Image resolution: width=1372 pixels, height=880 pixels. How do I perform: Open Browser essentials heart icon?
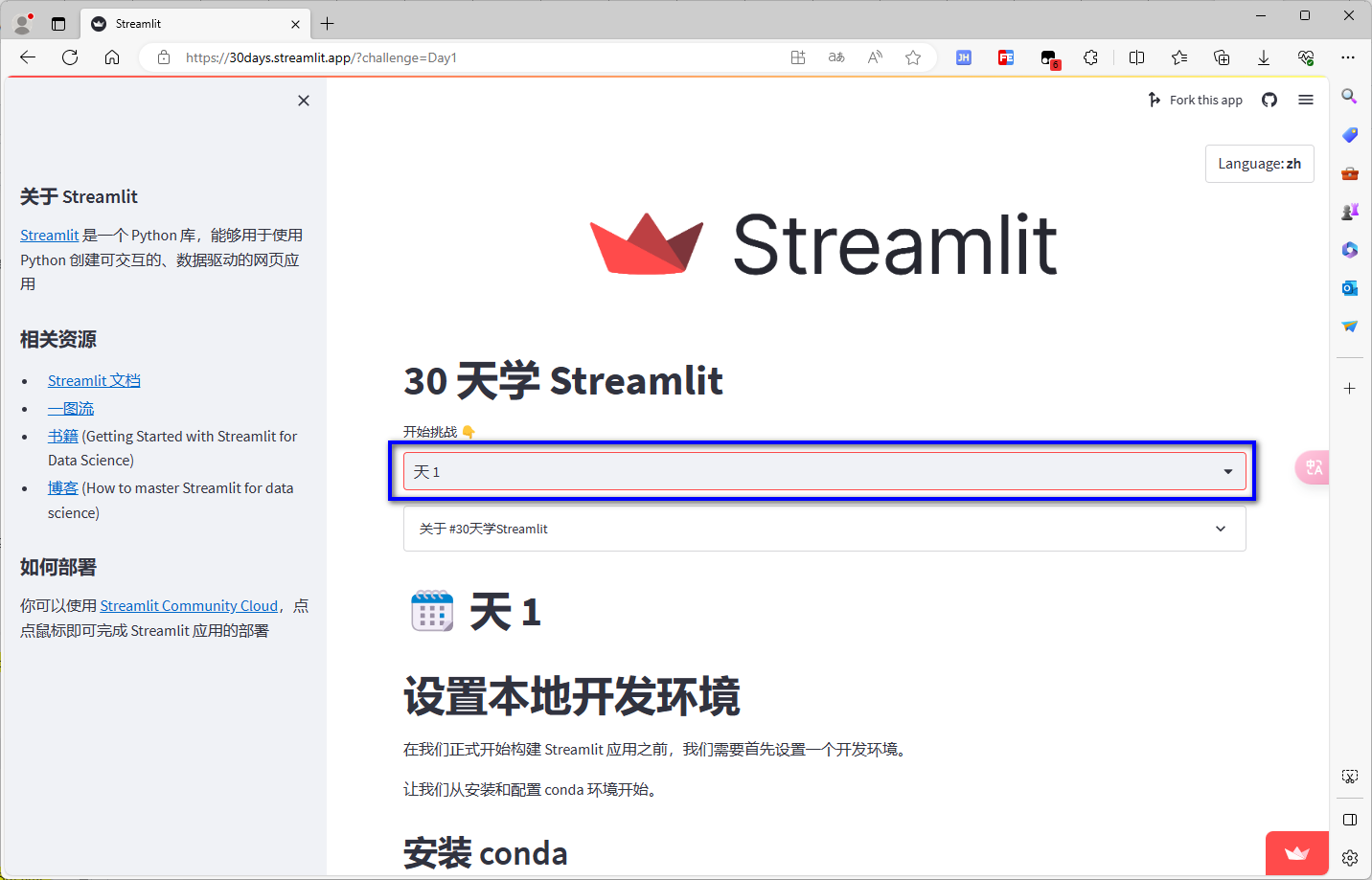tap(1306, 57)
